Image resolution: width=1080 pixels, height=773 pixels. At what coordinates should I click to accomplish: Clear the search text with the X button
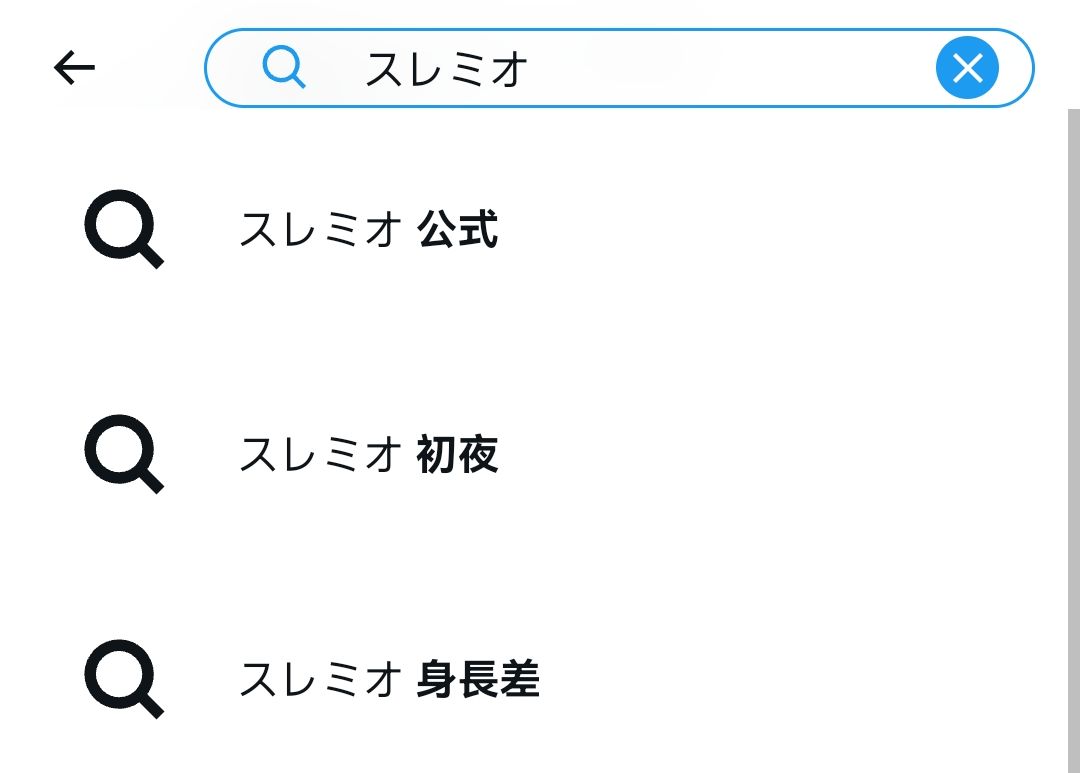(967, 68)
